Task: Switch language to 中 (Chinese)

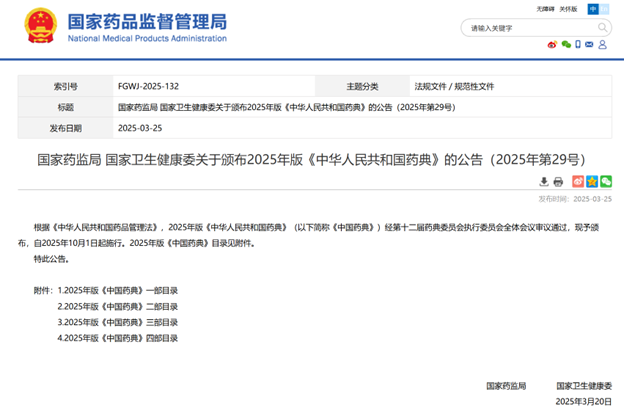Action: click(x=593, y=8)
